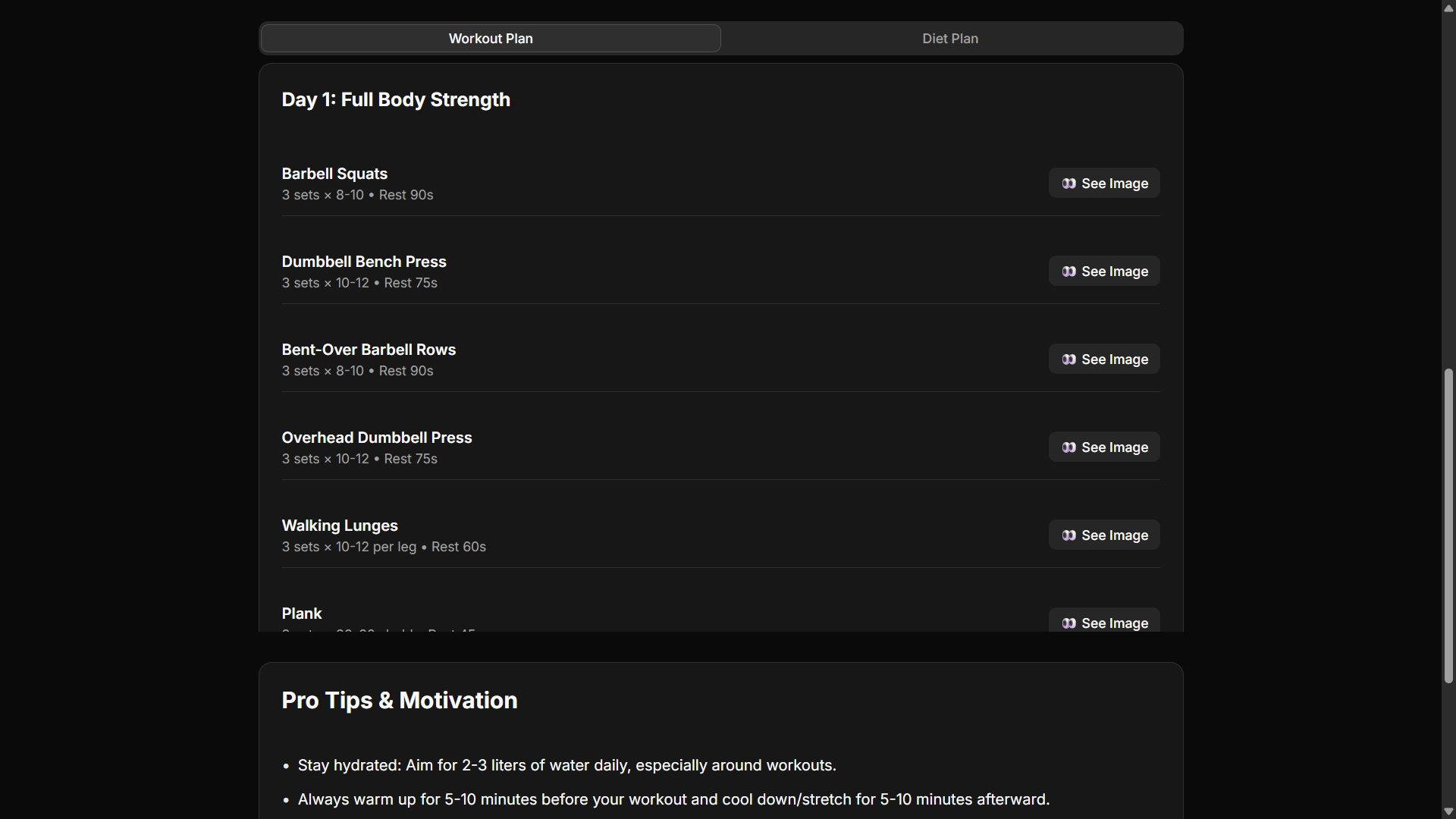Click the image icon for Dumbbell Bench Press
The width and height of the screenshot is (1456, 819).
pos(1068,271)
